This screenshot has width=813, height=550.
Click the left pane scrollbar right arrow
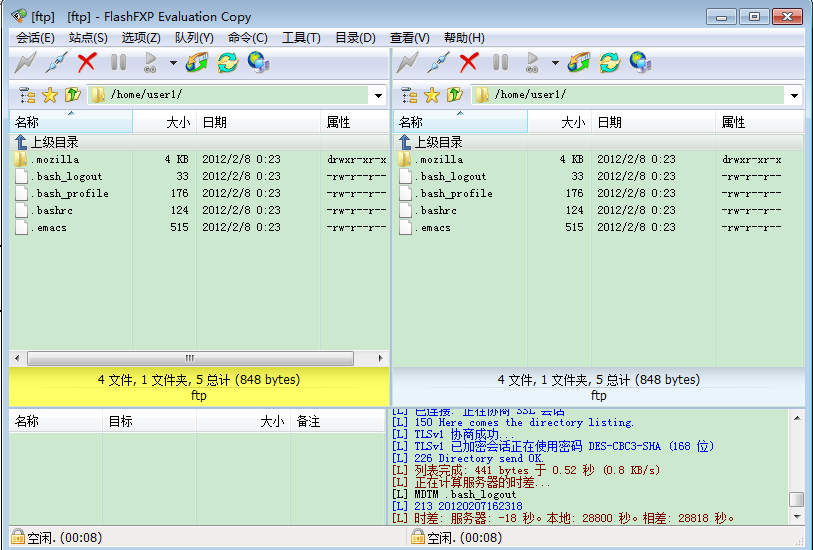[x=381, y=358]
